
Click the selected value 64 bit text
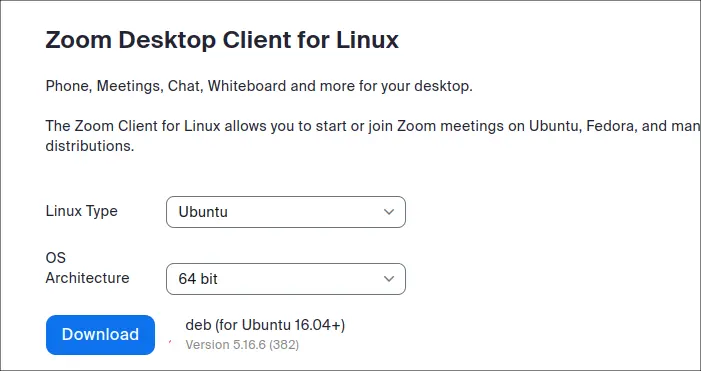(198, 279)
